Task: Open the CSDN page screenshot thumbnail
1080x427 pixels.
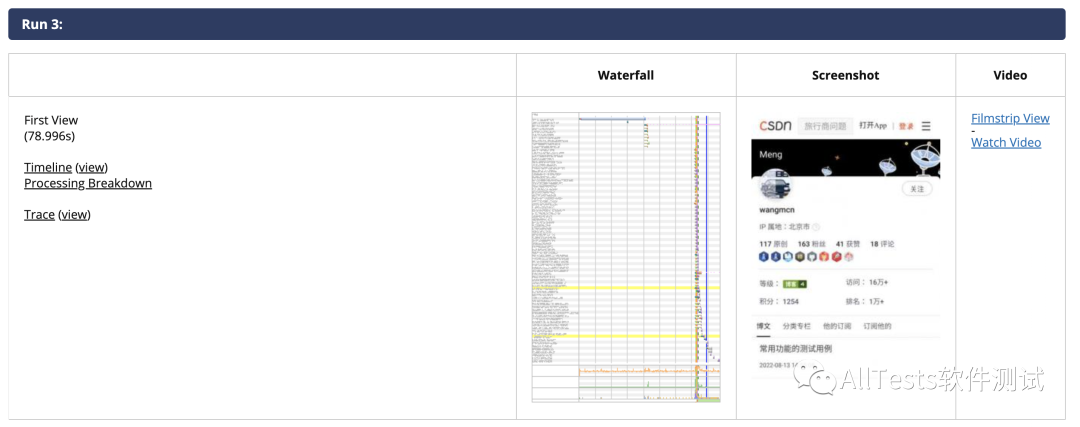Action: point(846,248)
